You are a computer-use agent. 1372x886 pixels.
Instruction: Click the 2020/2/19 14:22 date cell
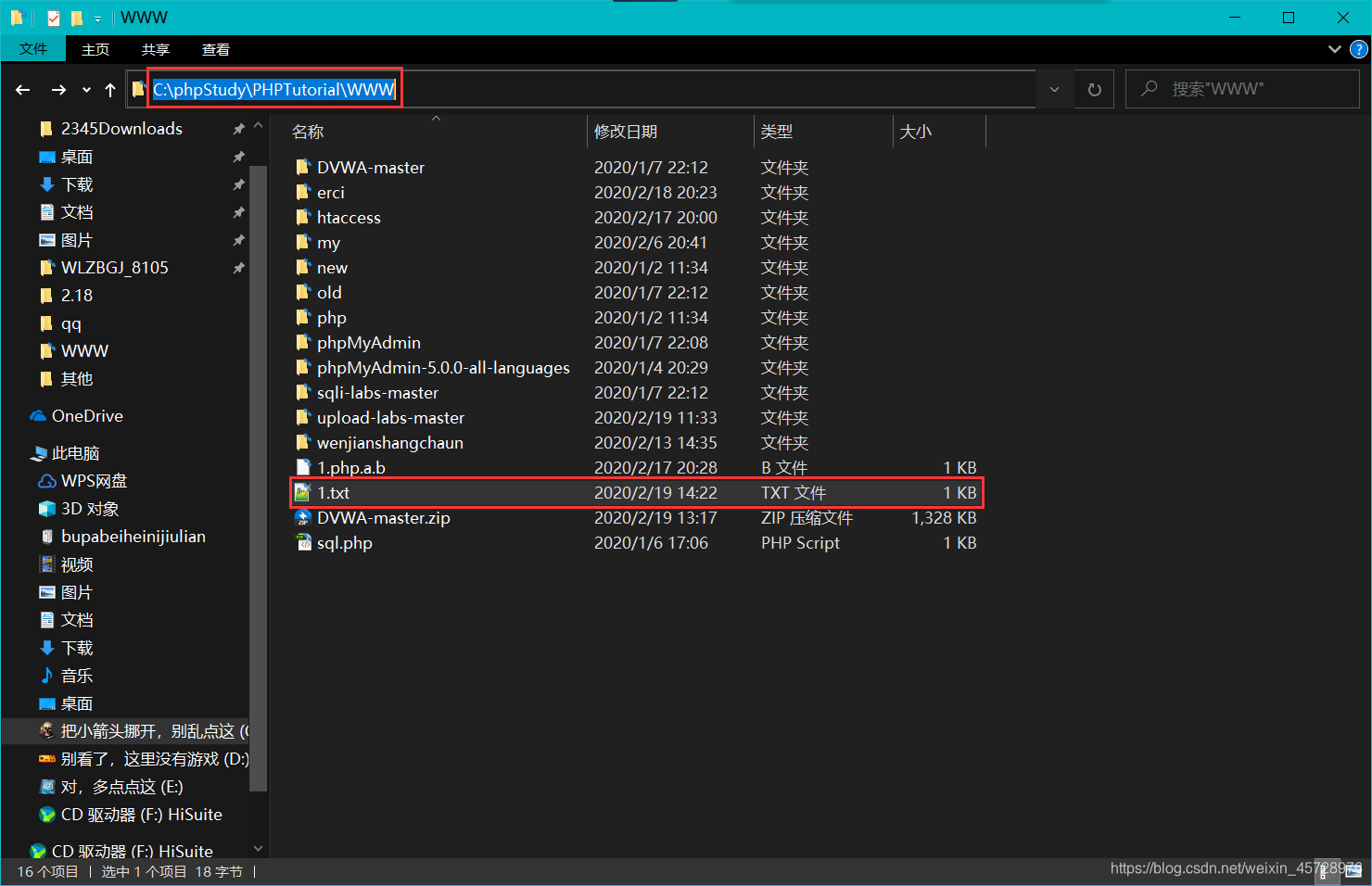pos(655,493)
